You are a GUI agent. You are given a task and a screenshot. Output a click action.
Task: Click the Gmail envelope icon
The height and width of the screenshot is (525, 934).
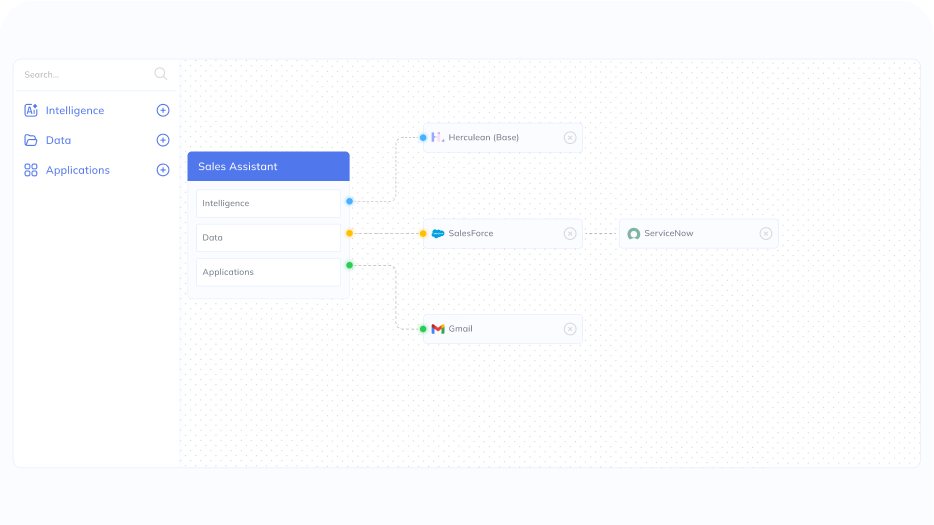[x=438, y=329]
